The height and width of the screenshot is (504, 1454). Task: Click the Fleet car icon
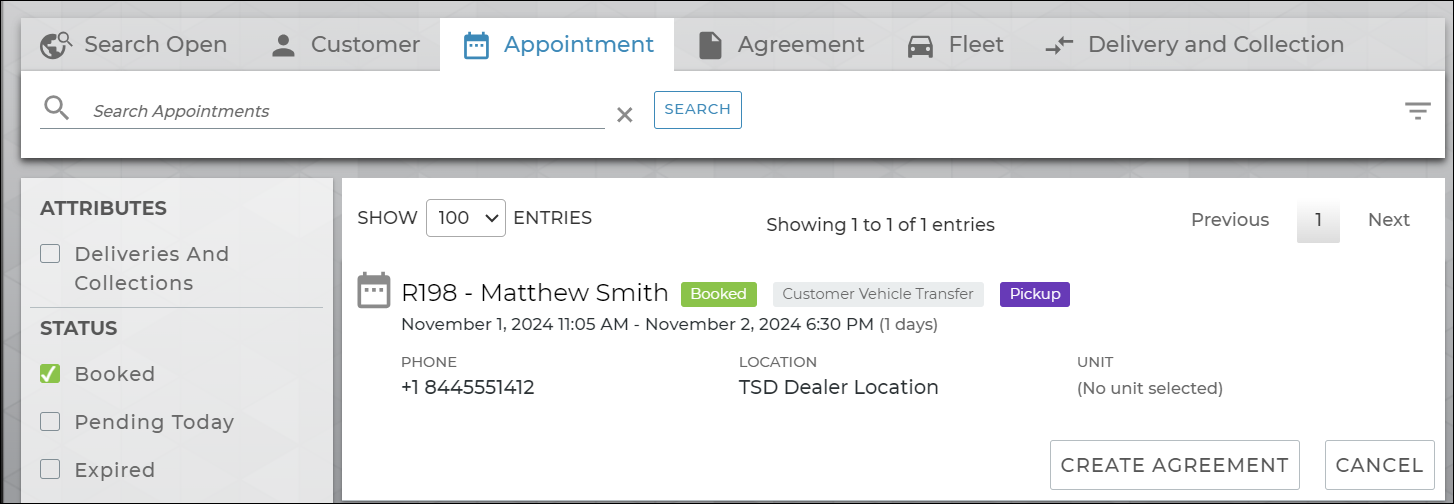tap(921, 46)
